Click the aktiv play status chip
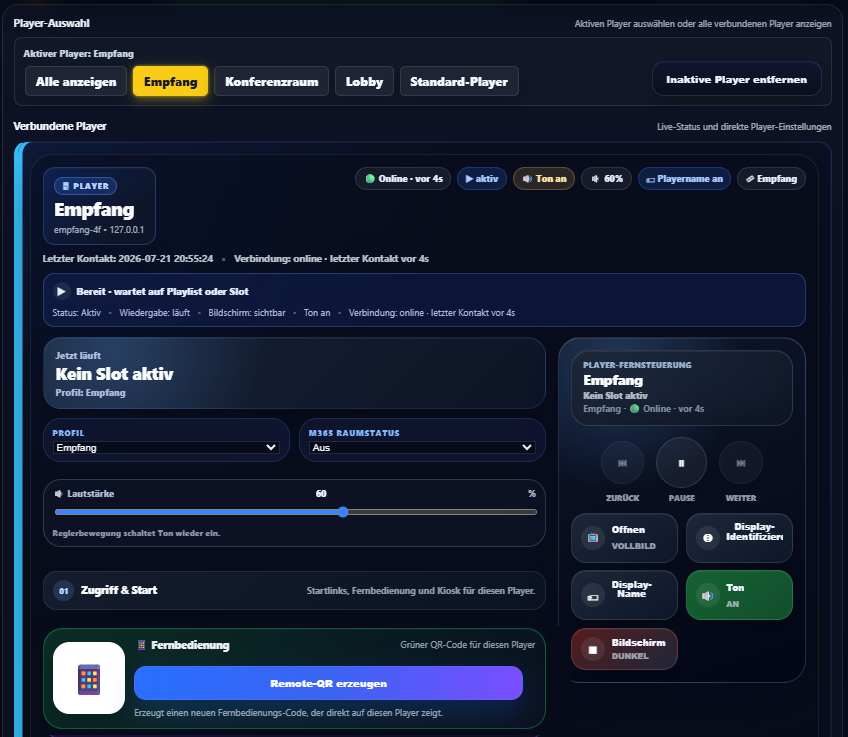This screenshot has height=737, width=848. (481, 178)
